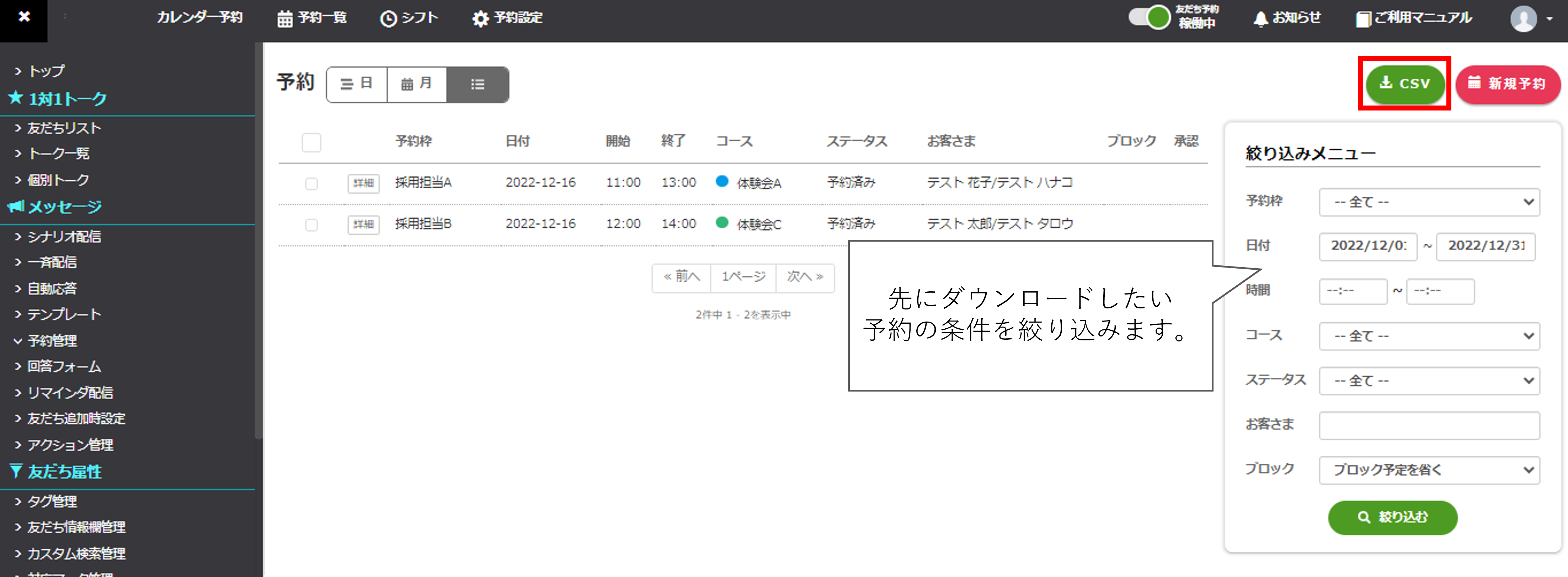Close the sidebar with the X icon
The image size is (1568, 577).
(x=24, y=17)
